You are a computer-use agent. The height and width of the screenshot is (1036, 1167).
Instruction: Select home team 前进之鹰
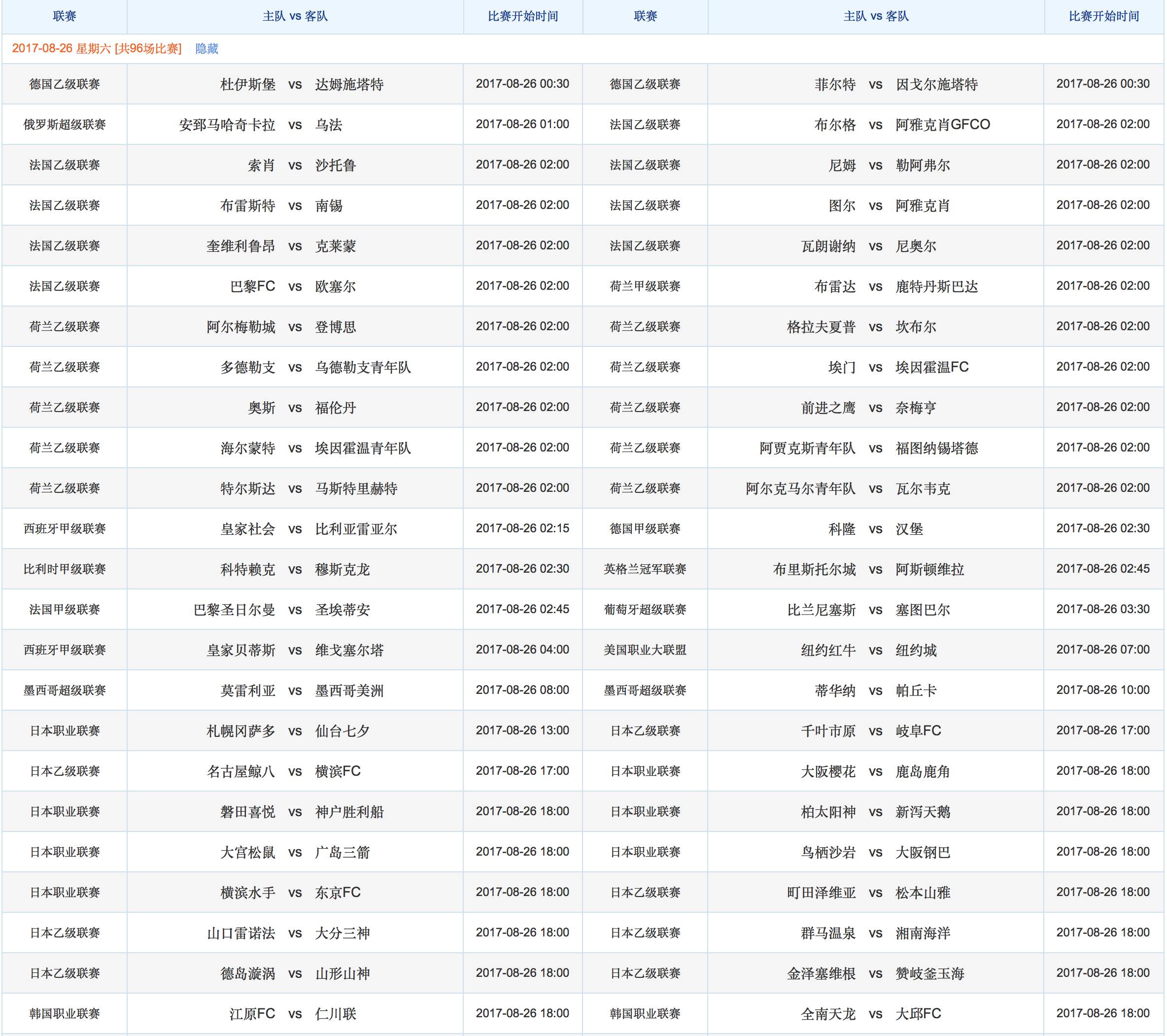(x=828, y=408)
